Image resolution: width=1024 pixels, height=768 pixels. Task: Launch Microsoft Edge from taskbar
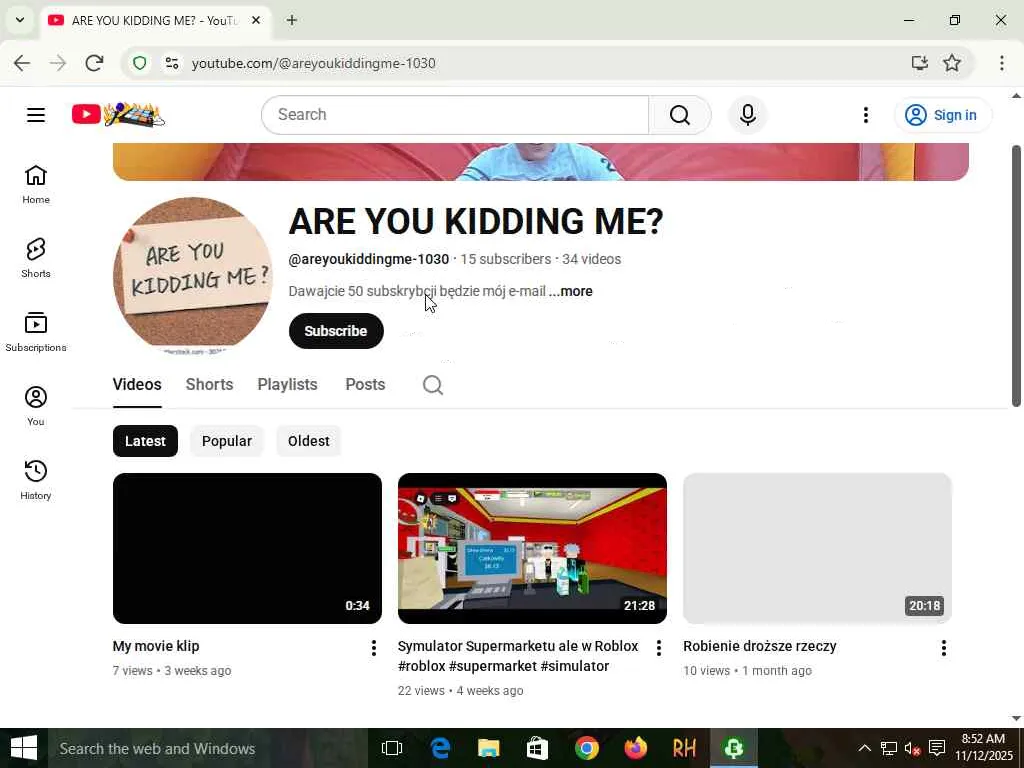point(440,748)
